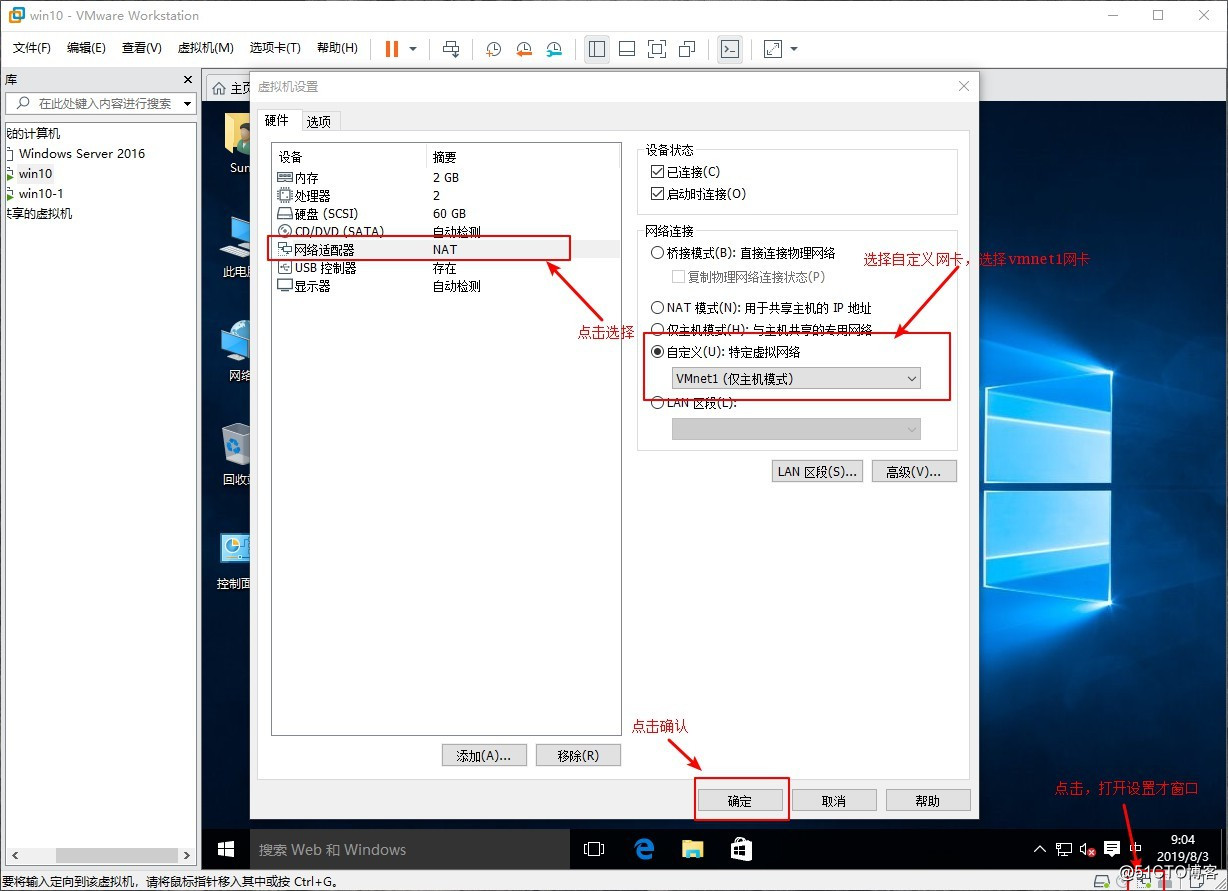The image size is (1228, 891).
Task: Open the 编辑(E) menu
Action: click(86, 48)
